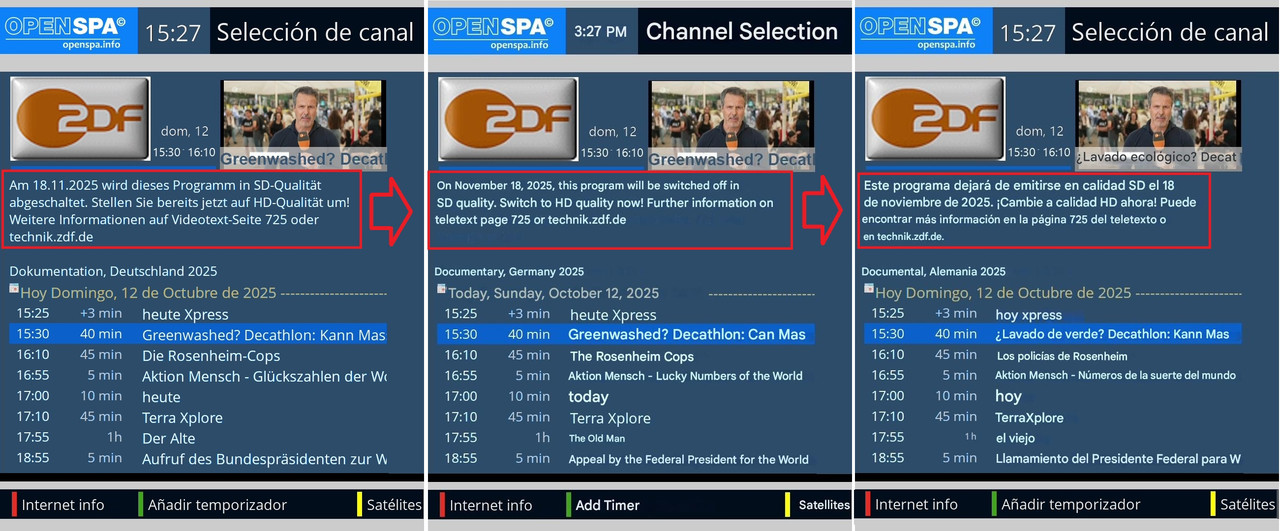Click the OpenSPA logo in the right panel

pyautogui.click(x=924, y=31)
